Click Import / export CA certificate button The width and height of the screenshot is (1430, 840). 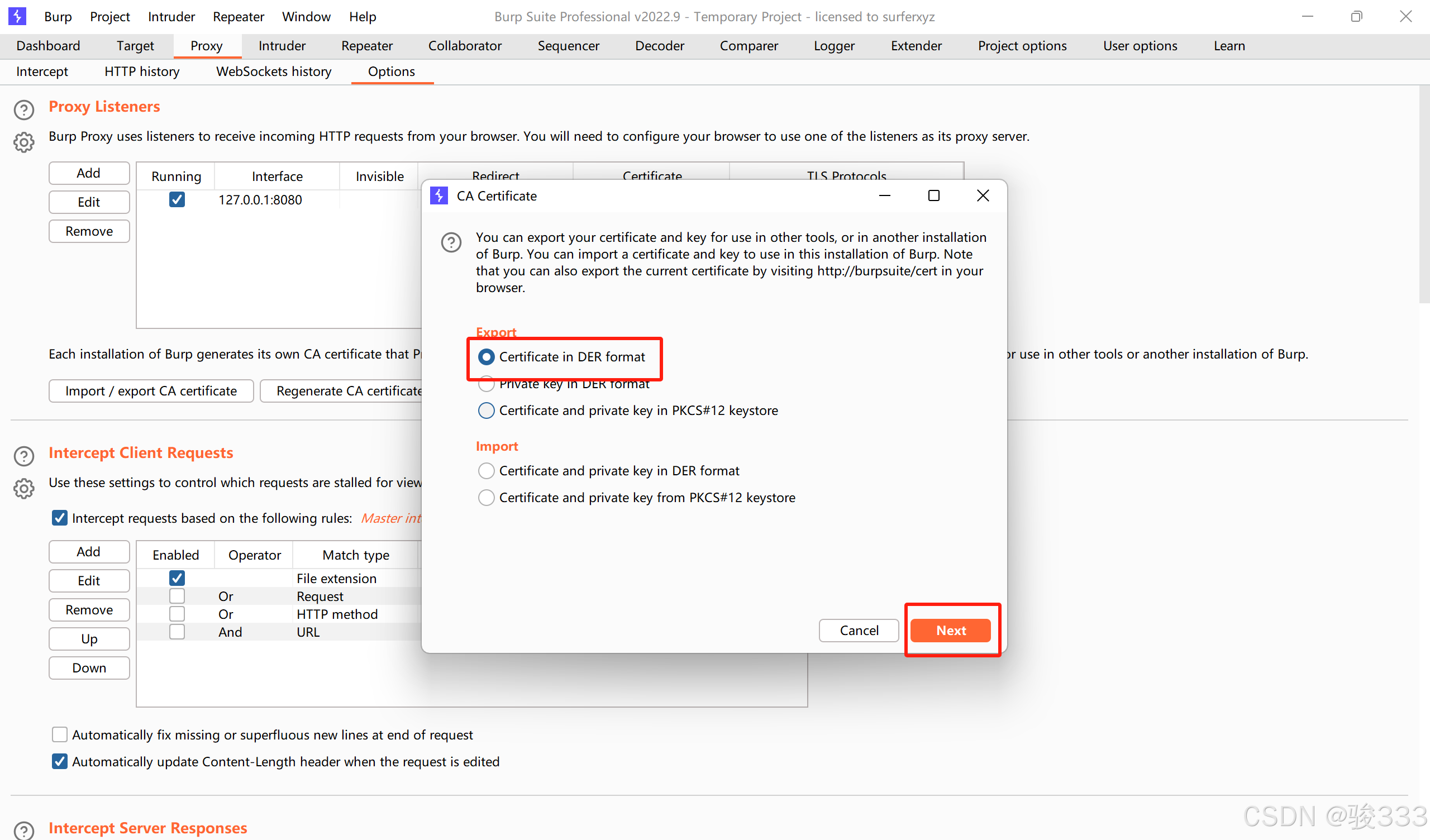pos(151,391)
